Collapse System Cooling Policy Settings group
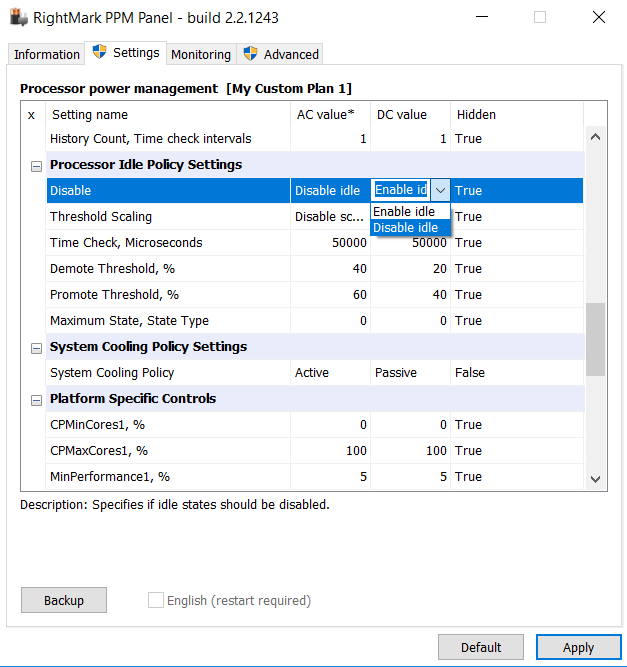The height and width of the screenshot is (667, 627). [37, 348]
